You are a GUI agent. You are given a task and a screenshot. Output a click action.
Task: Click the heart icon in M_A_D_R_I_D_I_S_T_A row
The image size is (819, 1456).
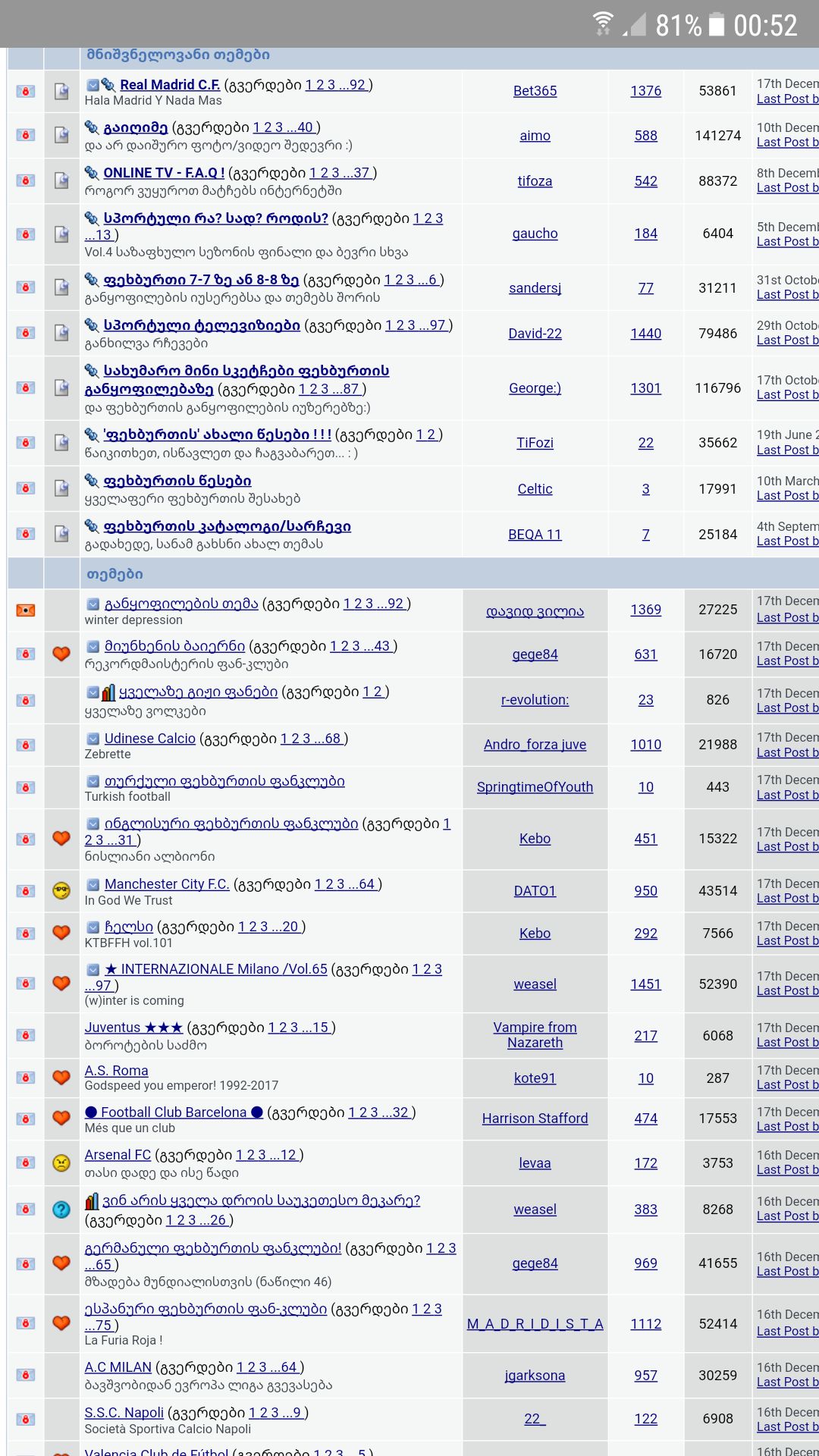point(61,1323)
